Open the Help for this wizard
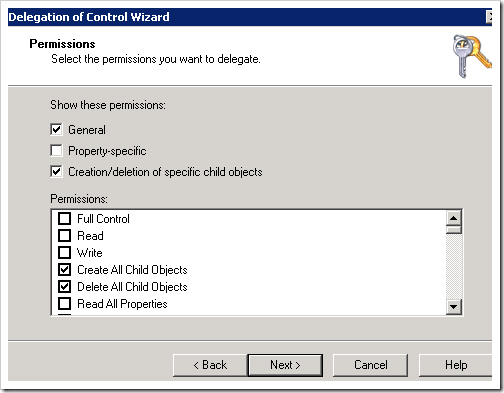The width and height of the screenshot is (504, 393). (456, 365)
